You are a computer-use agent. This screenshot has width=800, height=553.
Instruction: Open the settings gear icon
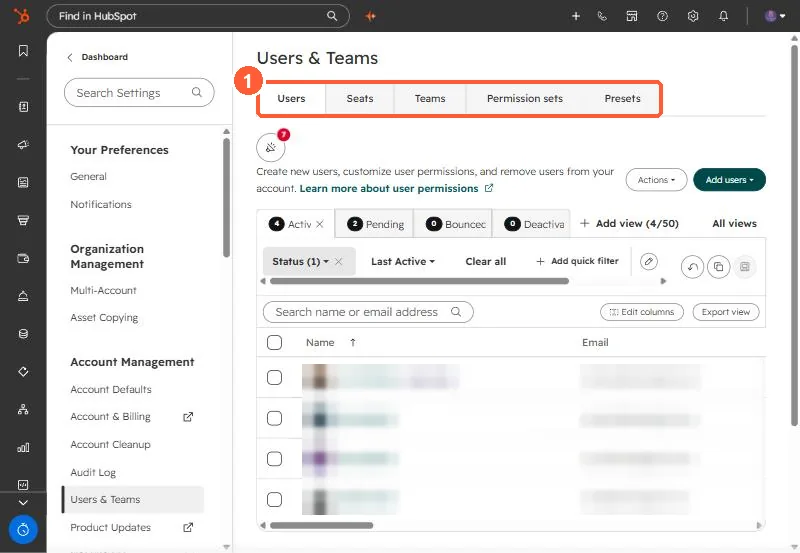coord(692,16)
